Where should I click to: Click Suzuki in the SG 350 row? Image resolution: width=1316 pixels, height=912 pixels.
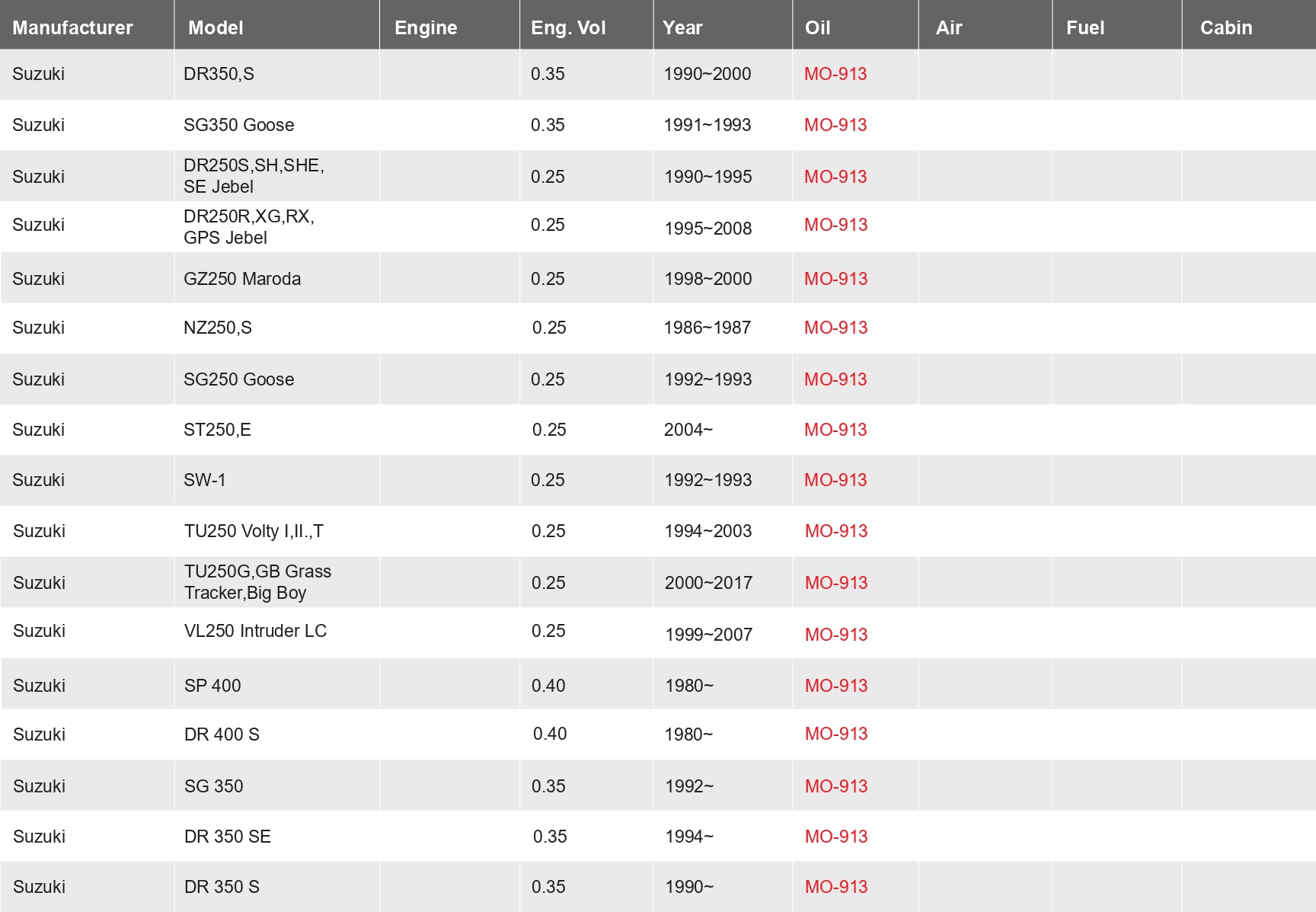coord(39,786)
